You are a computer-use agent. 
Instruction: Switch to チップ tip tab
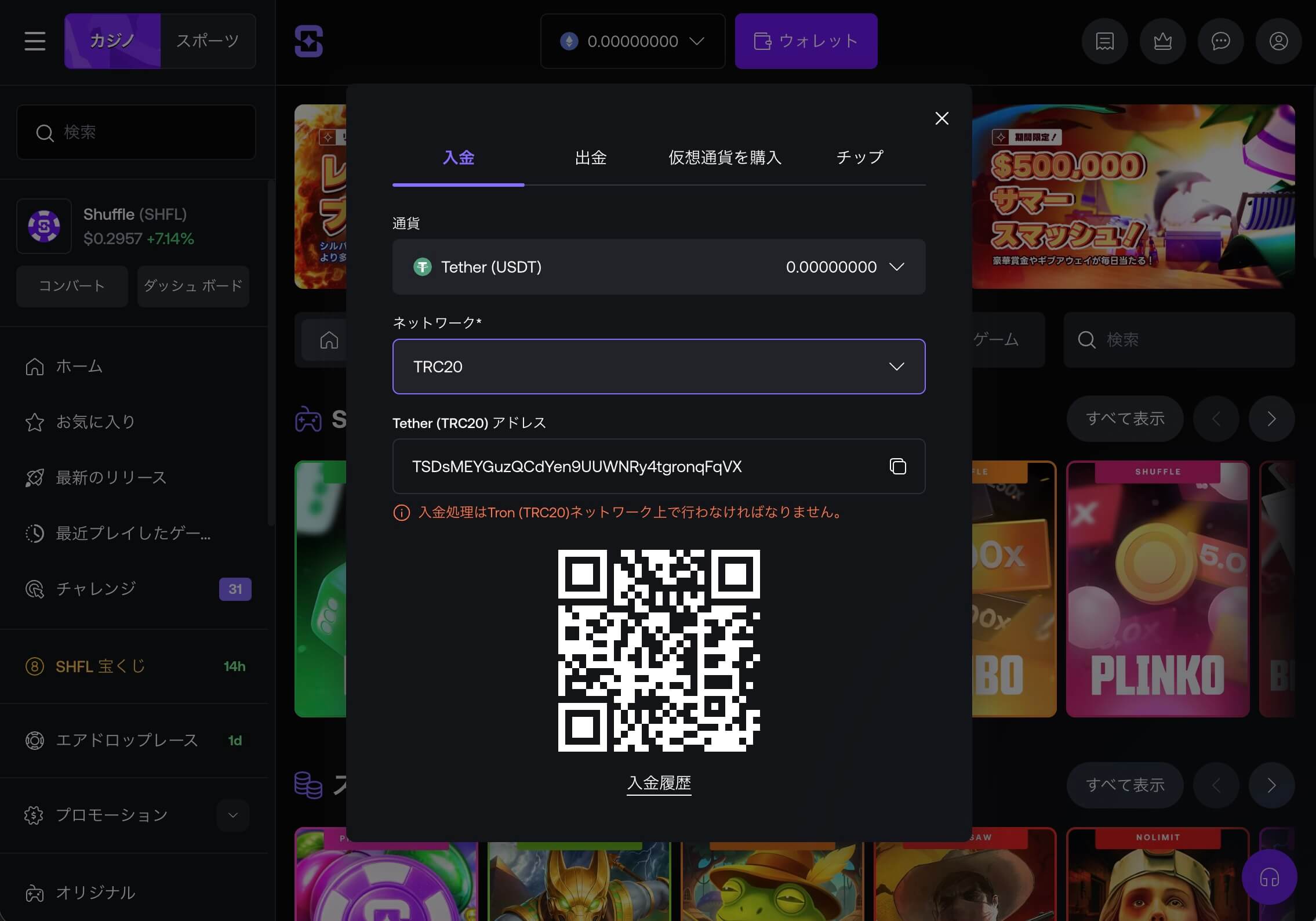[x=860, y=157]
